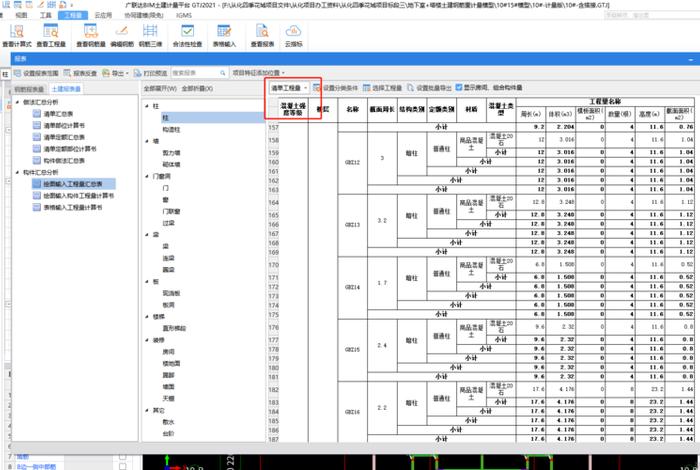Select 砌体墙 in component tree
Viewport: 700px width, 470px height.
tap(171, 165)
